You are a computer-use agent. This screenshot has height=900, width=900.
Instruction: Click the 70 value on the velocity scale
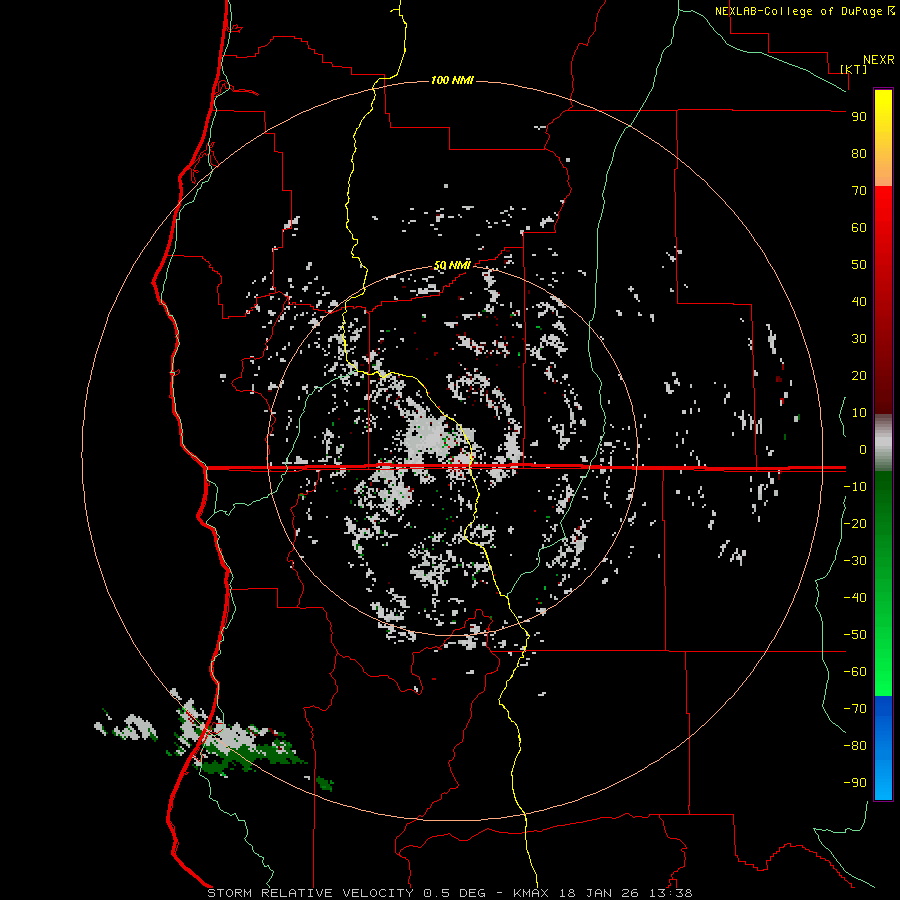[x=859, y=191]
